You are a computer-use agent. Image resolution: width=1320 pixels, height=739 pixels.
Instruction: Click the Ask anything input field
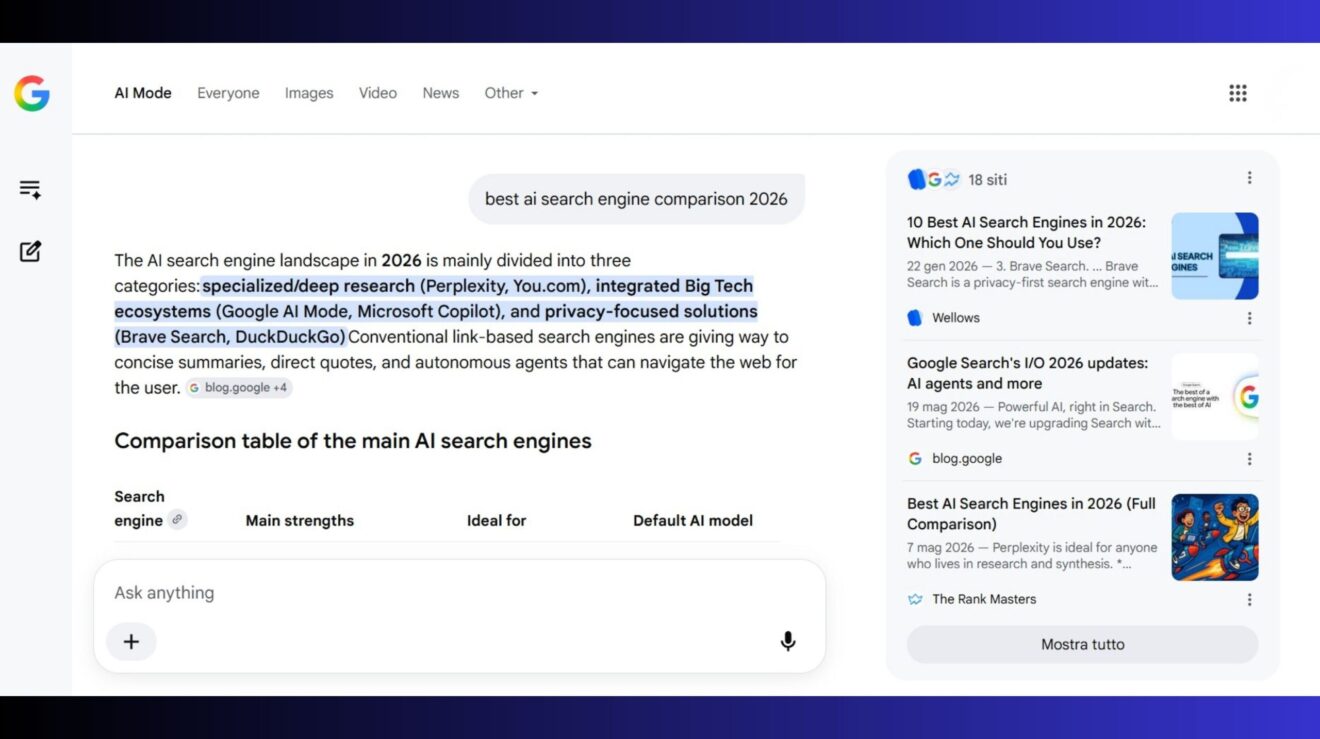(x=460, y=593)
